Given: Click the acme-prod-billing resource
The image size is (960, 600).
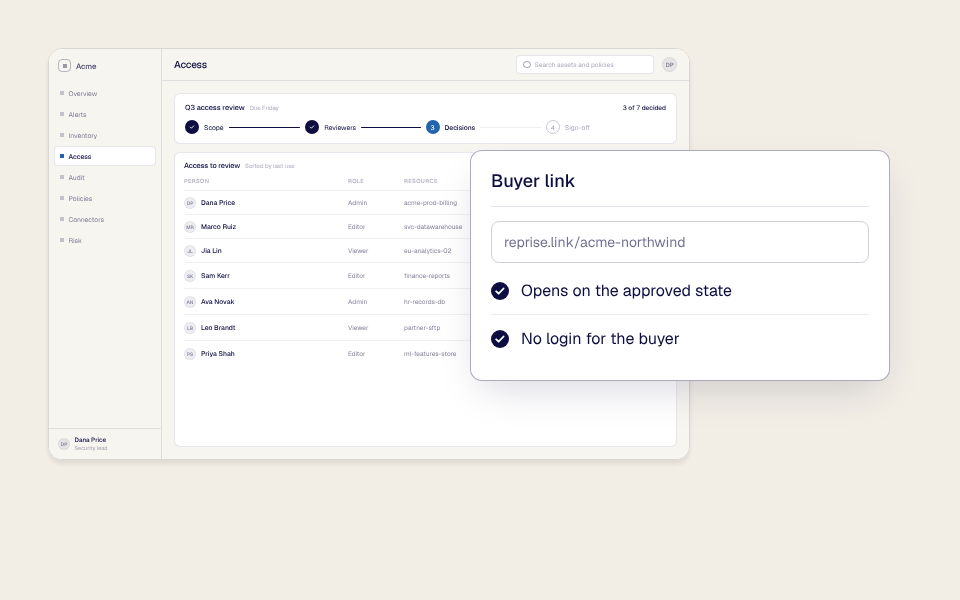Looking at the screenshot, I should pos(430,203).
